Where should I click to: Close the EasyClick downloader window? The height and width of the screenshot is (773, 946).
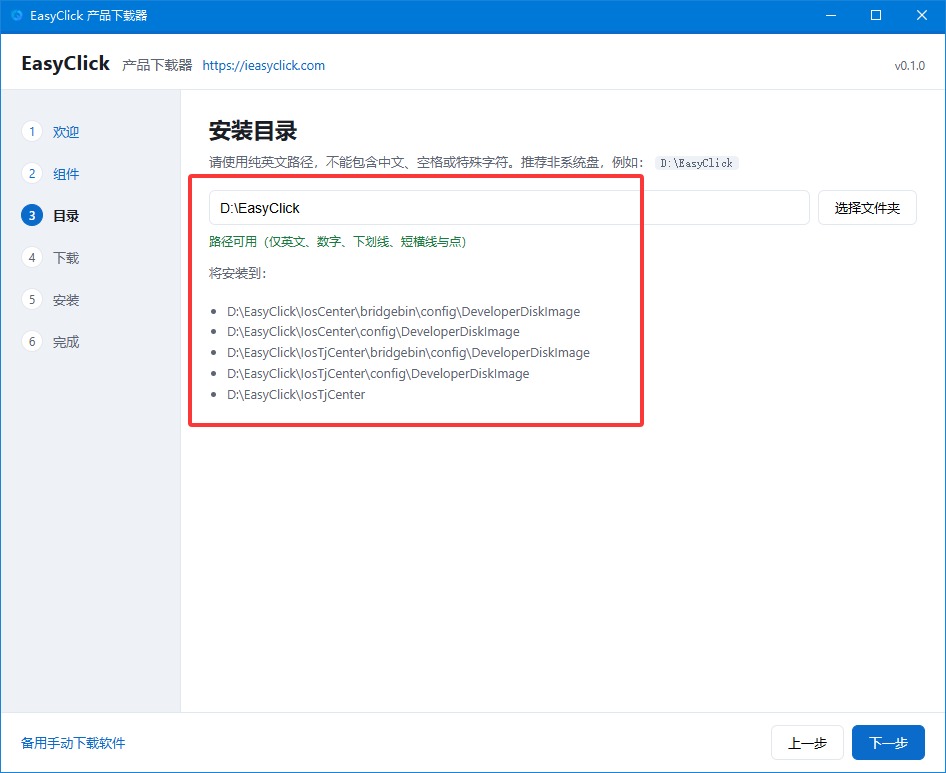922,16
